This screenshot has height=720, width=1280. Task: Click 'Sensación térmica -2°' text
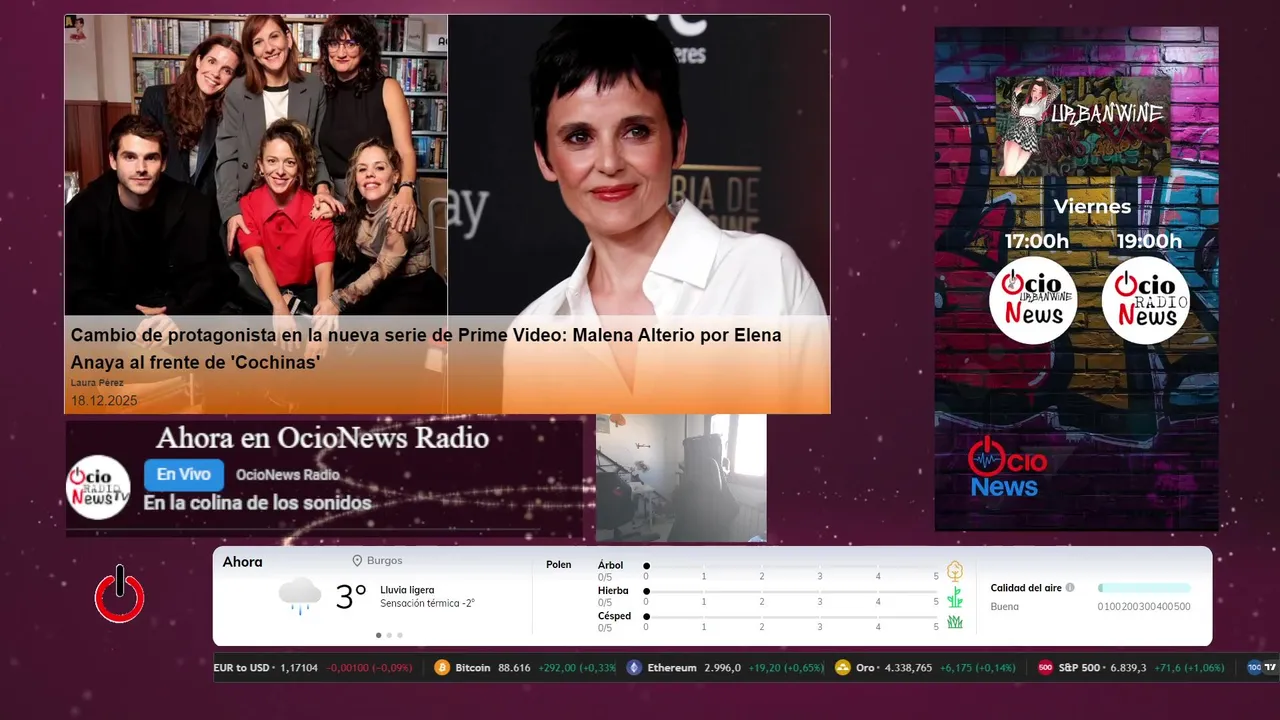point(427,603)
